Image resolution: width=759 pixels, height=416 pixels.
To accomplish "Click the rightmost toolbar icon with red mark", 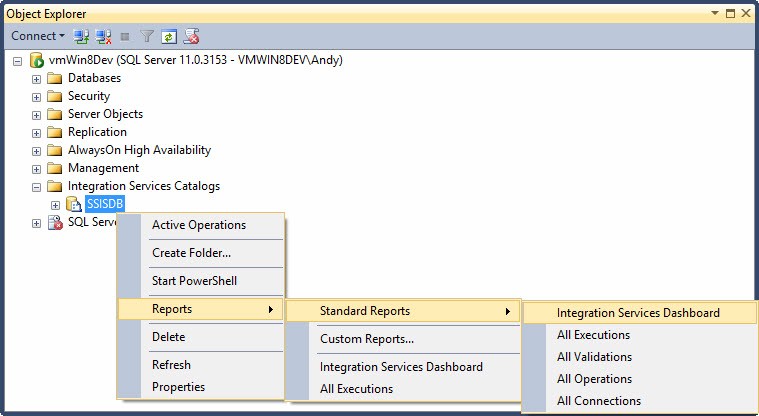I will (191, 36).
